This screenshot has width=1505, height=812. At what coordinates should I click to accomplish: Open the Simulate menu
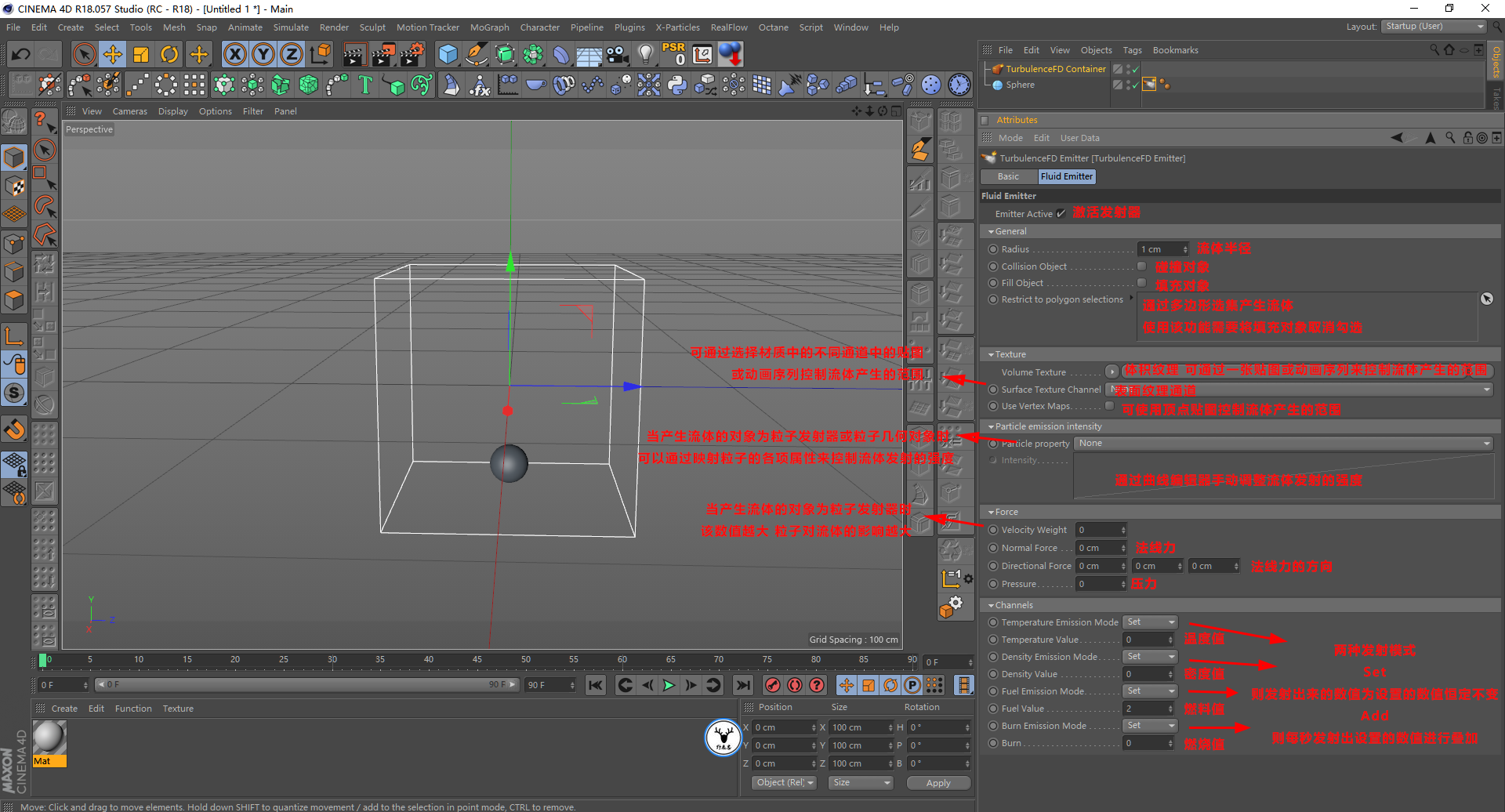click(291, 27)
